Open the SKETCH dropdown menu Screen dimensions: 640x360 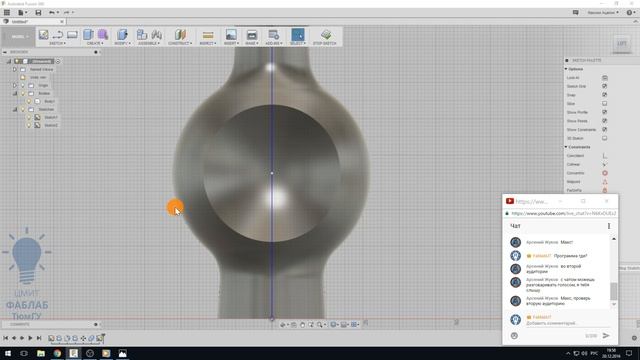[x=58, y=43]
